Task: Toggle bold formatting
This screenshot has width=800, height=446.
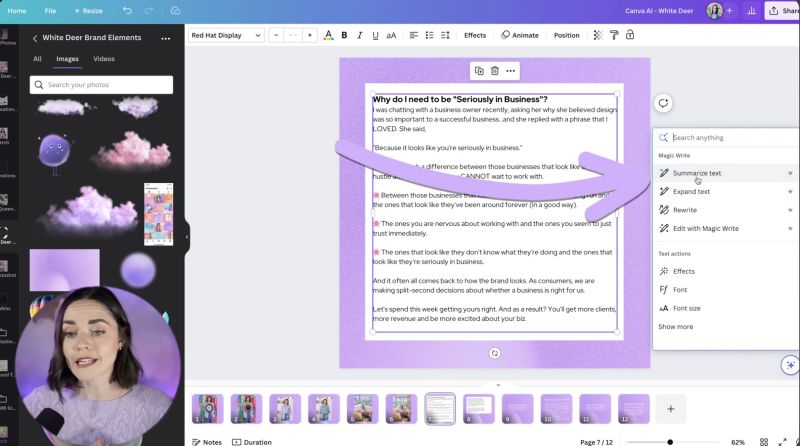Action: click(x=344, y=35)
